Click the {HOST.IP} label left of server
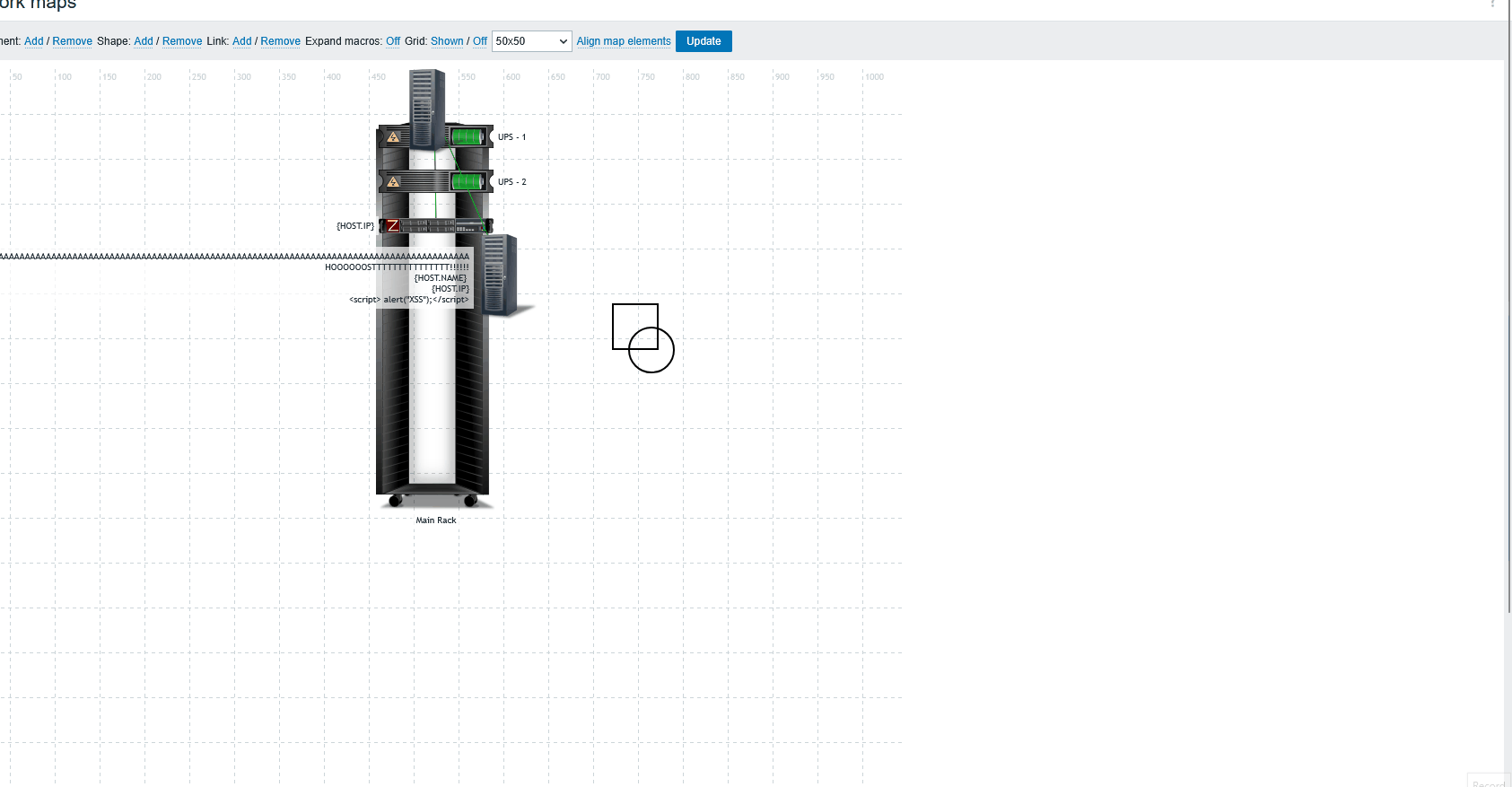The width and height of the screenshot is (1512, 787). point(355,226)
